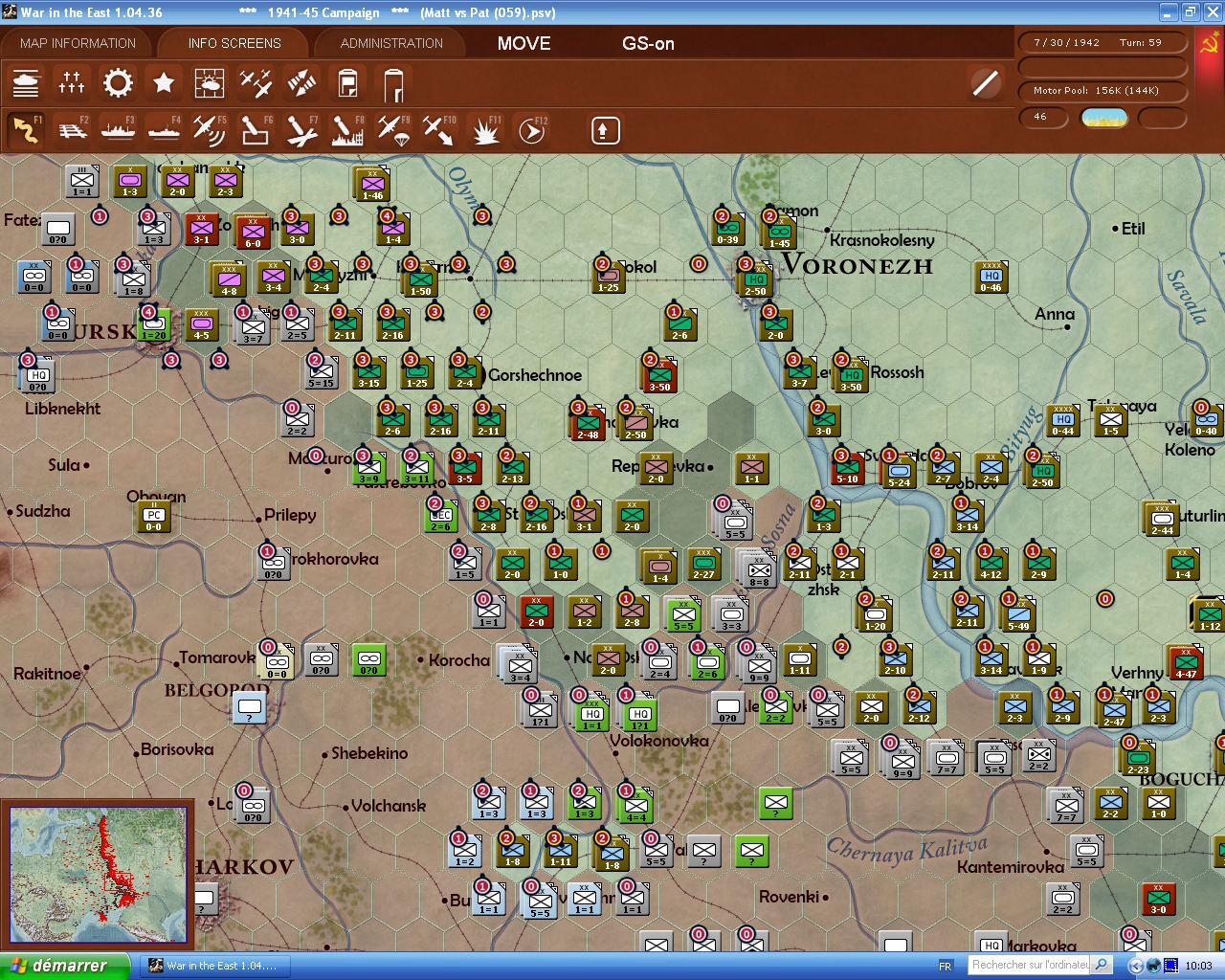
Task: Open the Map Information tab
Action: point(78,43)
